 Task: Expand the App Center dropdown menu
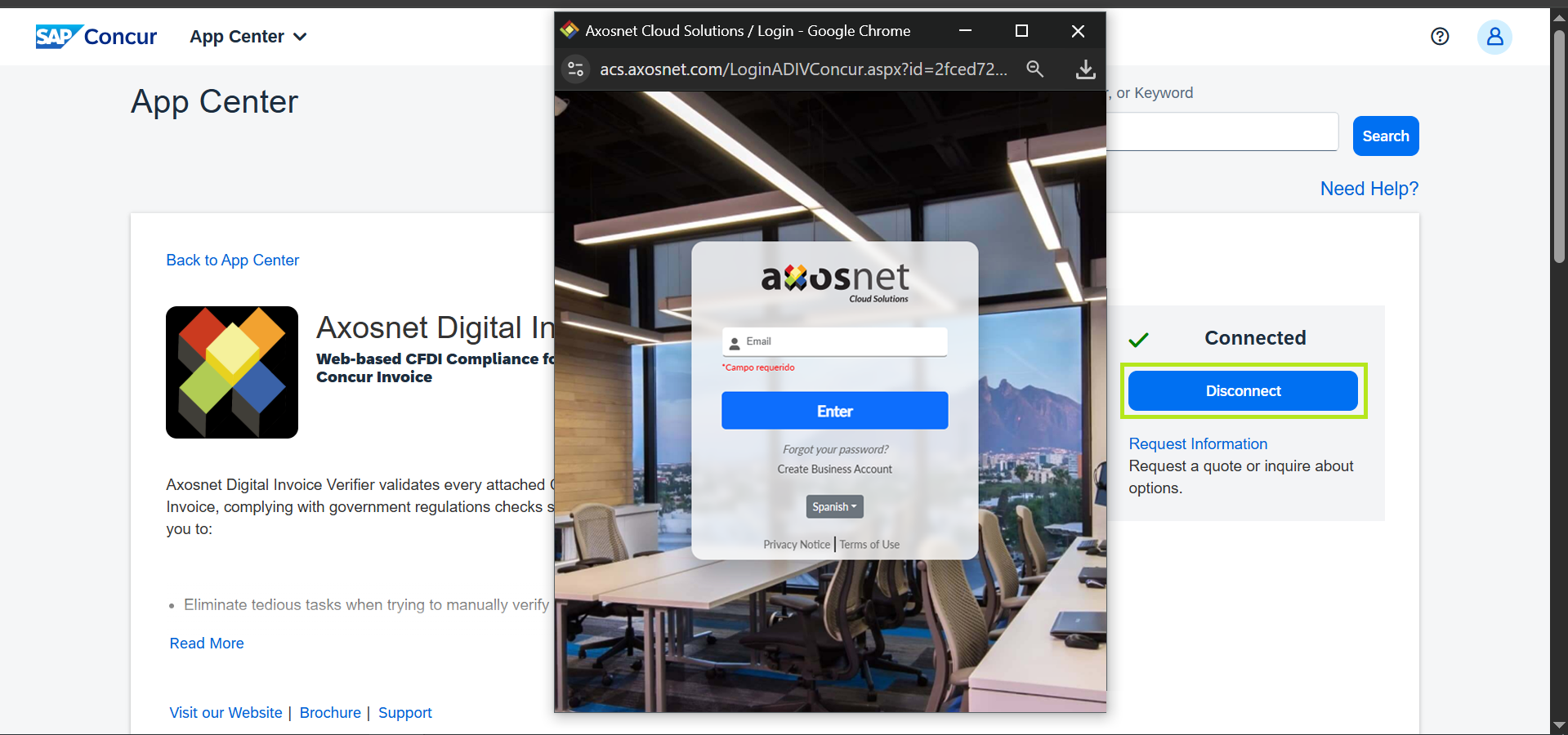click(248, 37)
